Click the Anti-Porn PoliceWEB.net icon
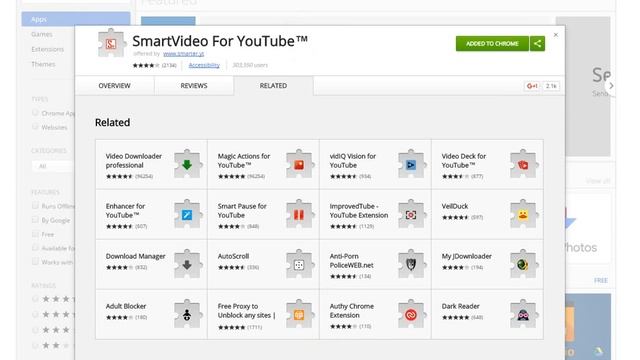640x360 pixels. (x=411, y=264)
